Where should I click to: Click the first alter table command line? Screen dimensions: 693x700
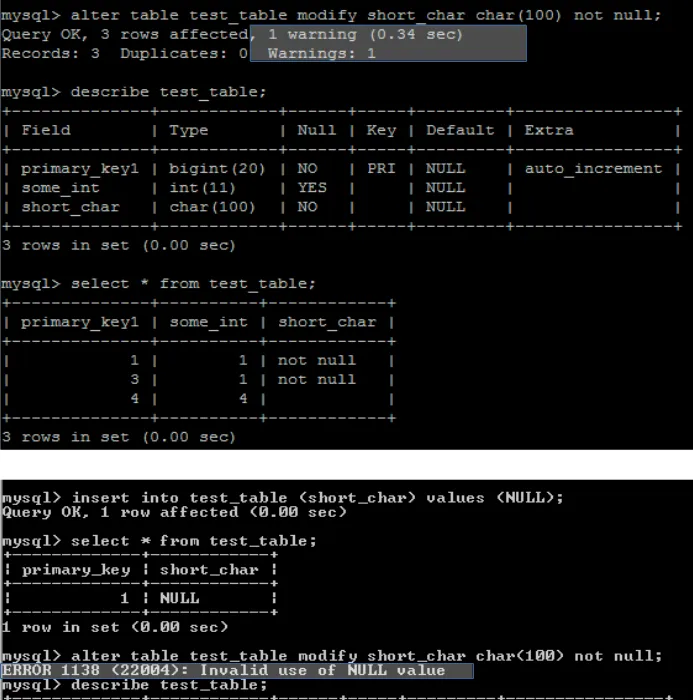pyautogui.click(x=331, y=16)
